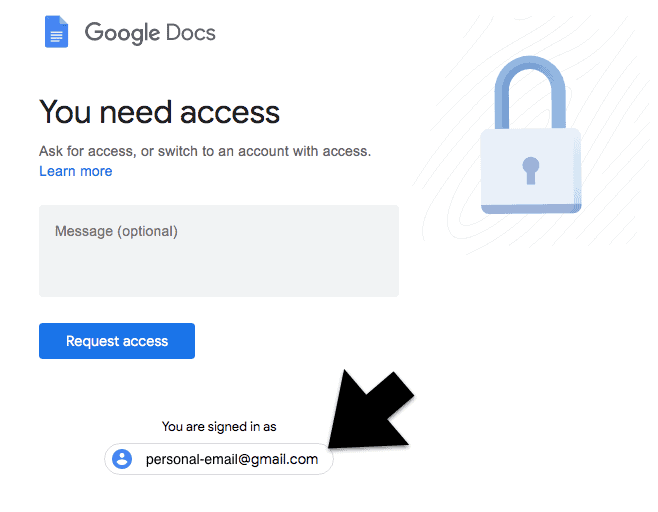Click the person avatar icon in account chip
The image size is (658, 512).
click(x=122, y=459)
